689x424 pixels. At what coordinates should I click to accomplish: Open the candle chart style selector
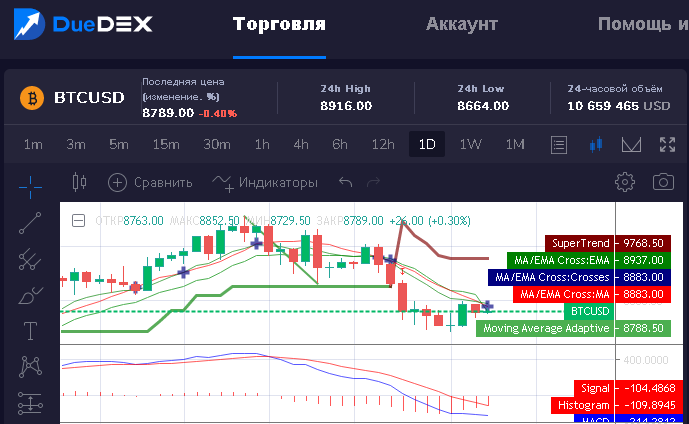80,182
